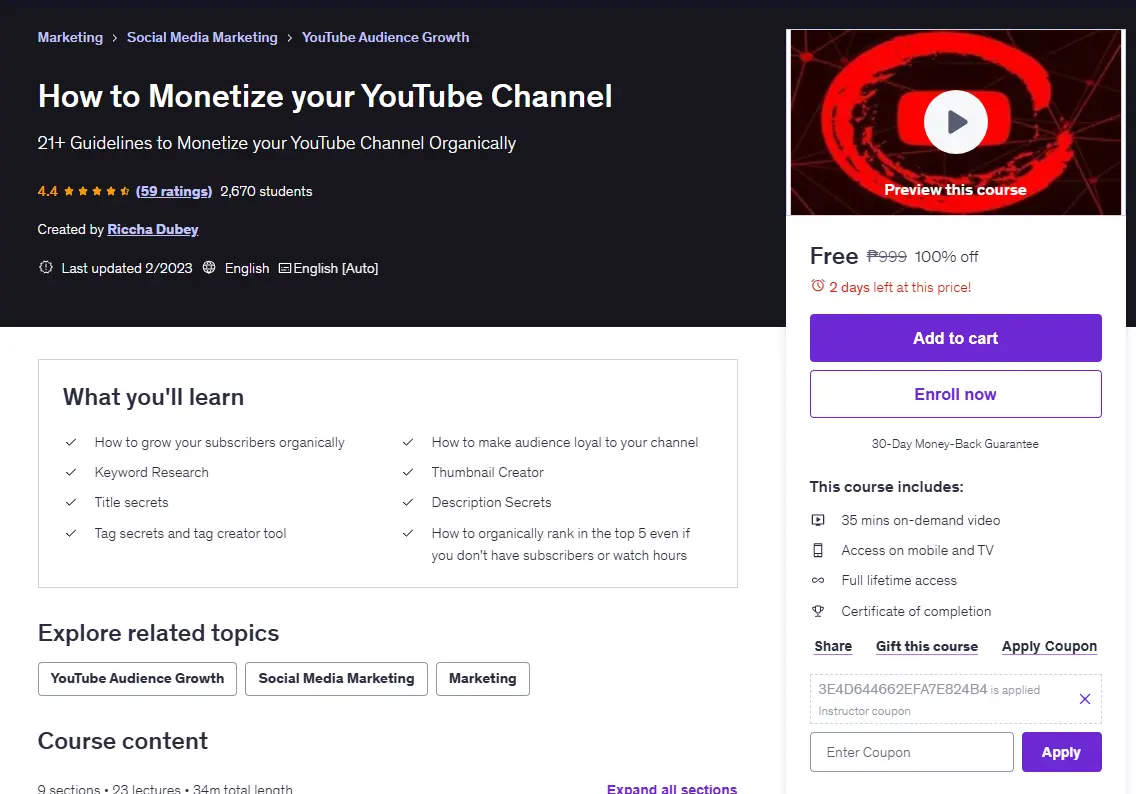Screen dimensions: 1136x794
Task: Click 'Certificate of completion' text
Action: point(916,611)
